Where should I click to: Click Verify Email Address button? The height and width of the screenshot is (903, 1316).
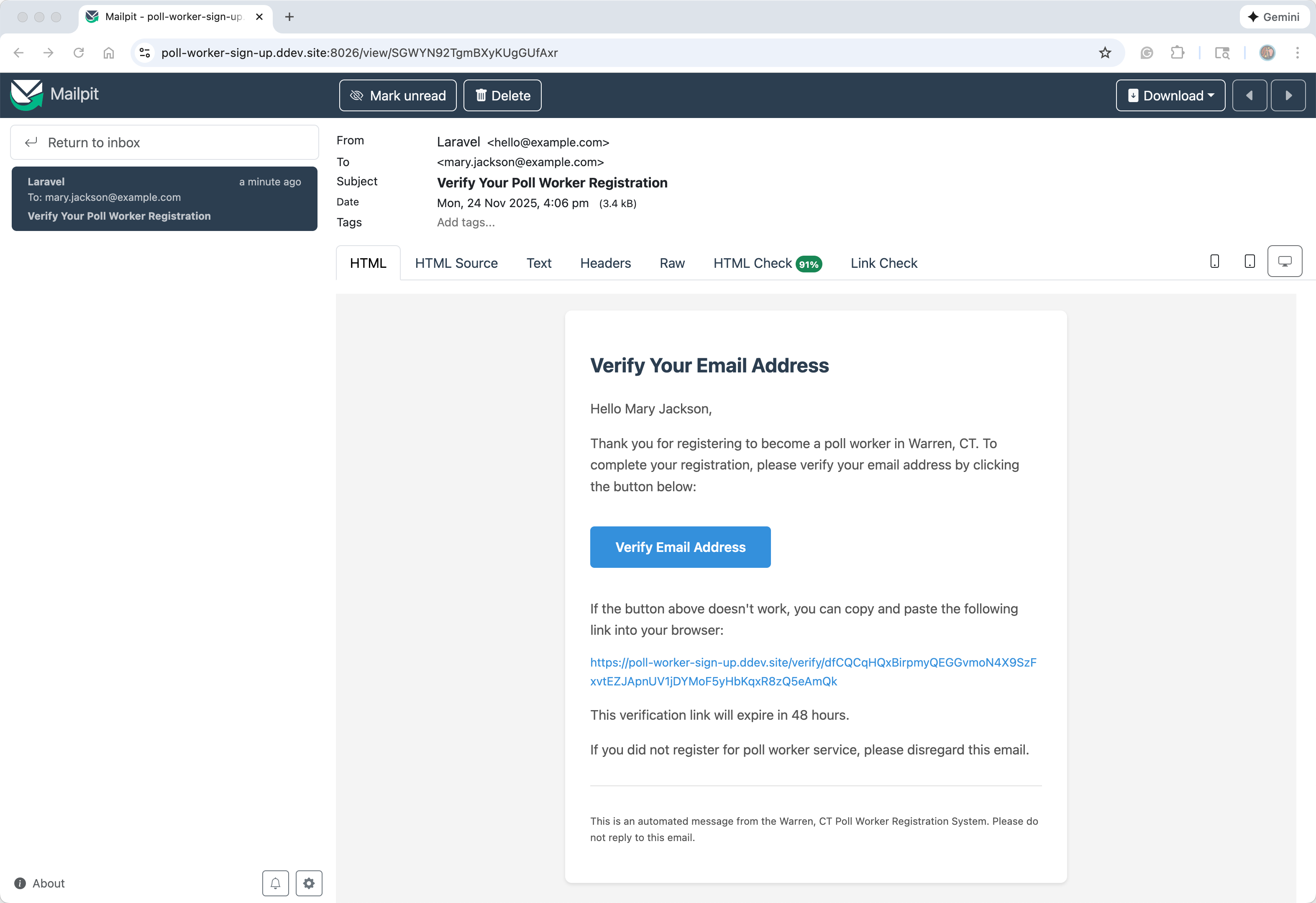[680, 546]
